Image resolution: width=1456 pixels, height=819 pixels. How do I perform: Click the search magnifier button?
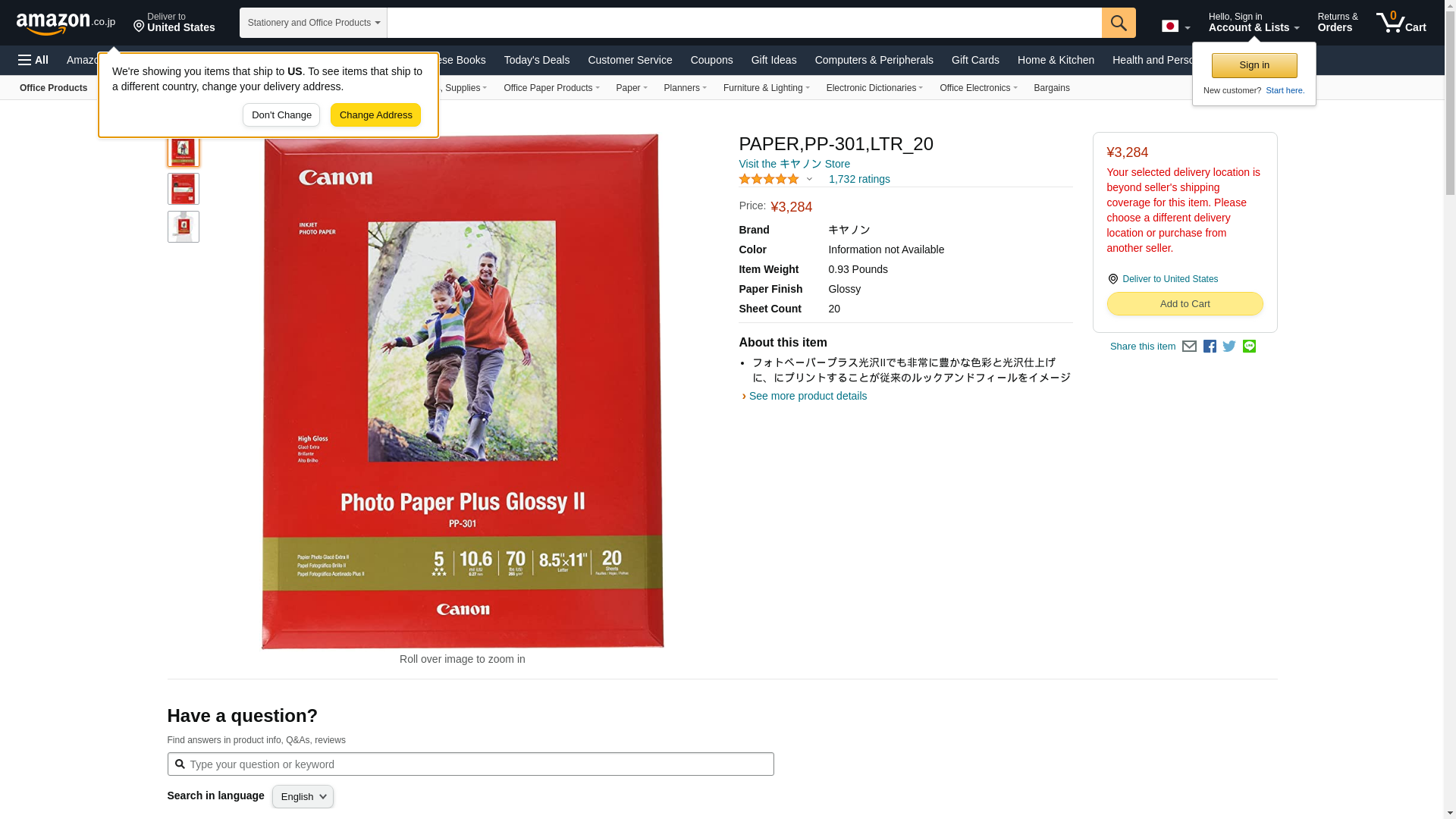click(x=1119, y=23)
